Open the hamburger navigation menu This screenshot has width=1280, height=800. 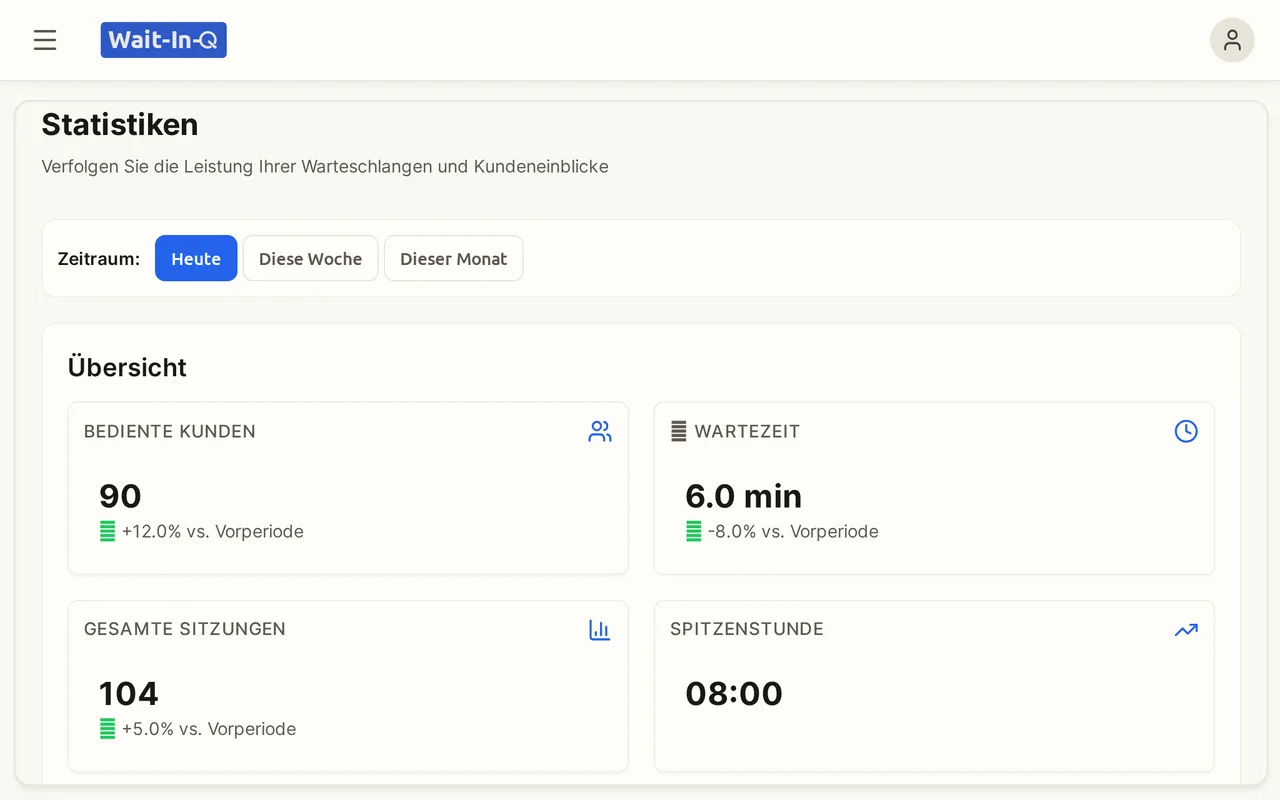coord(45,40)
